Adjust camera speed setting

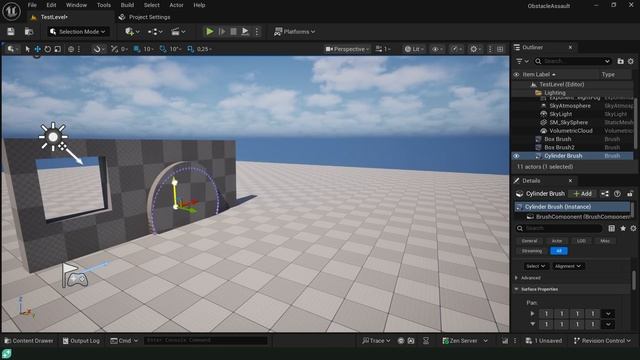383,49
